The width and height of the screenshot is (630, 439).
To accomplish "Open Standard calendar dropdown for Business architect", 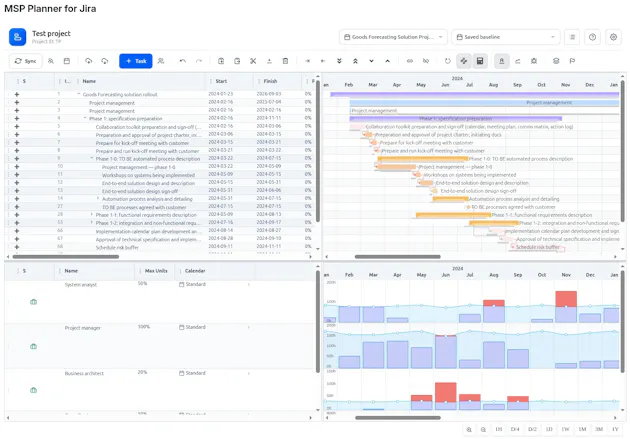I will coord(215,373).
